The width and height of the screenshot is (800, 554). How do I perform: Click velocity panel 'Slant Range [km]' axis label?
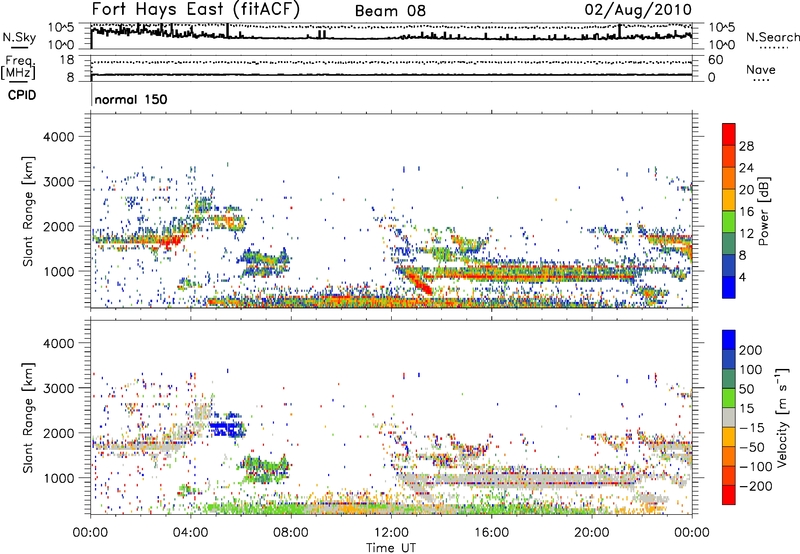(28, 418)
